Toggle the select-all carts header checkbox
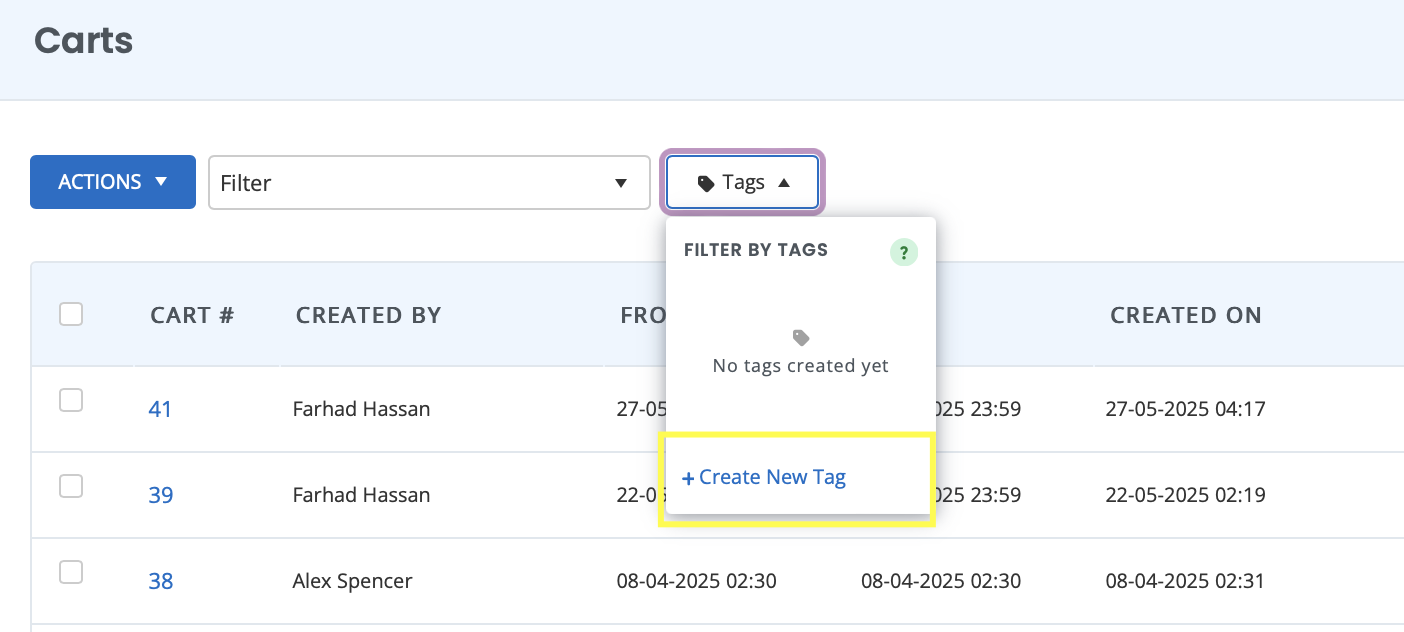This screenshot has height=632, width=1404. 71,314
